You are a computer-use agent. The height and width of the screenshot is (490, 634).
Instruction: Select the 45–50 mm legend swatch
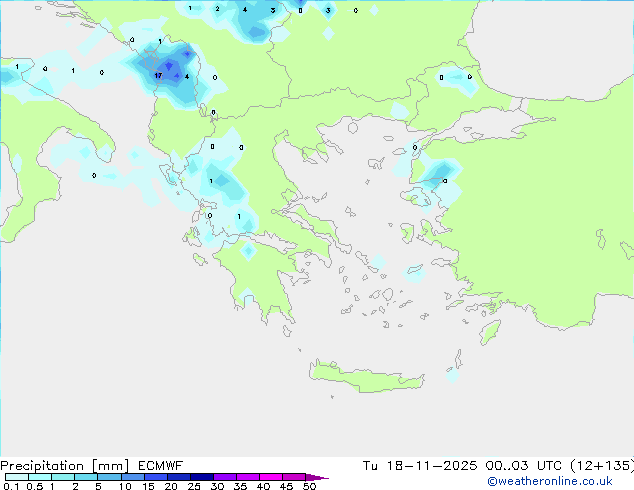coord(294,477)
